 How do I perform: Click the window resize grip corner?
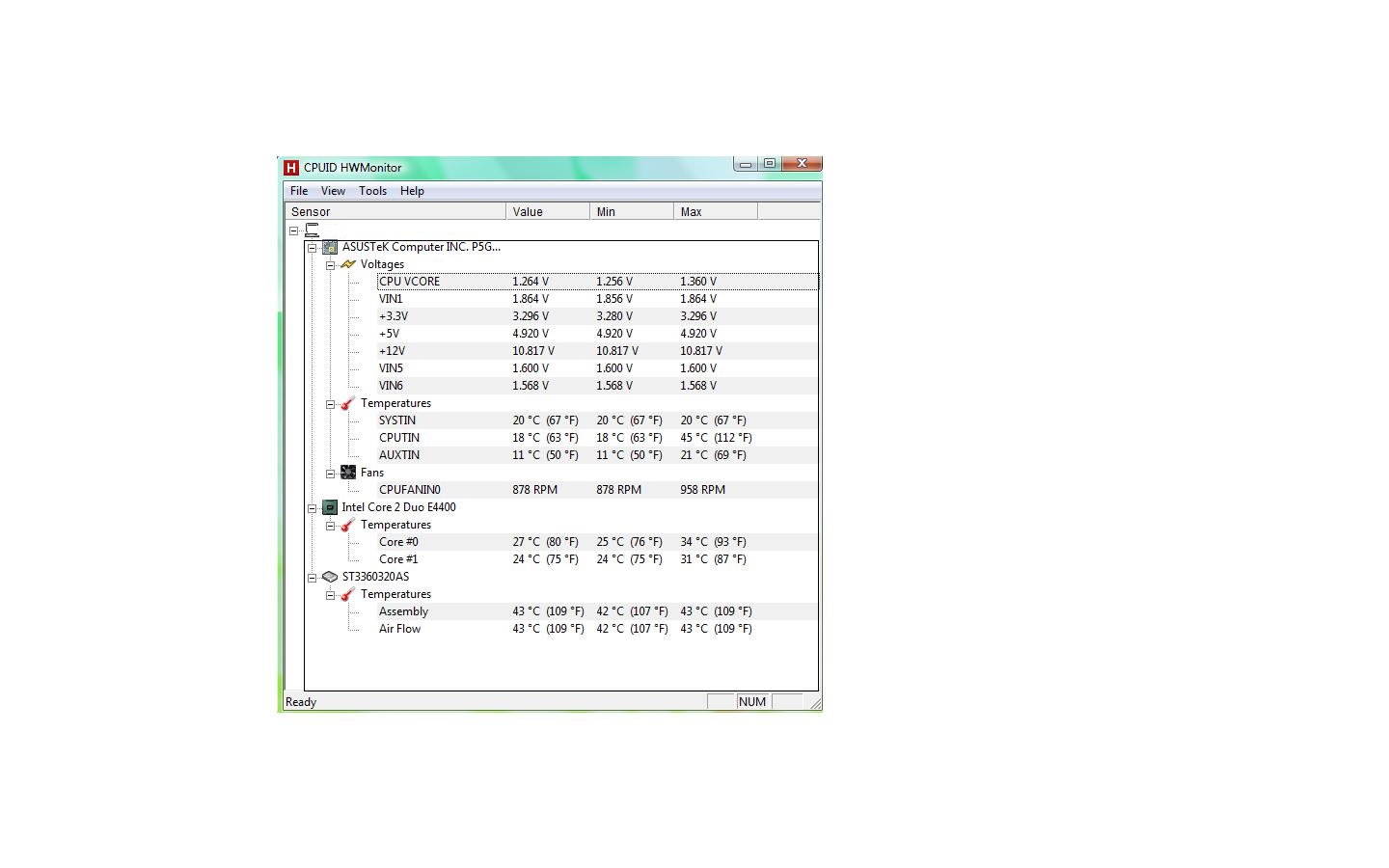click(x=815, y=704)
